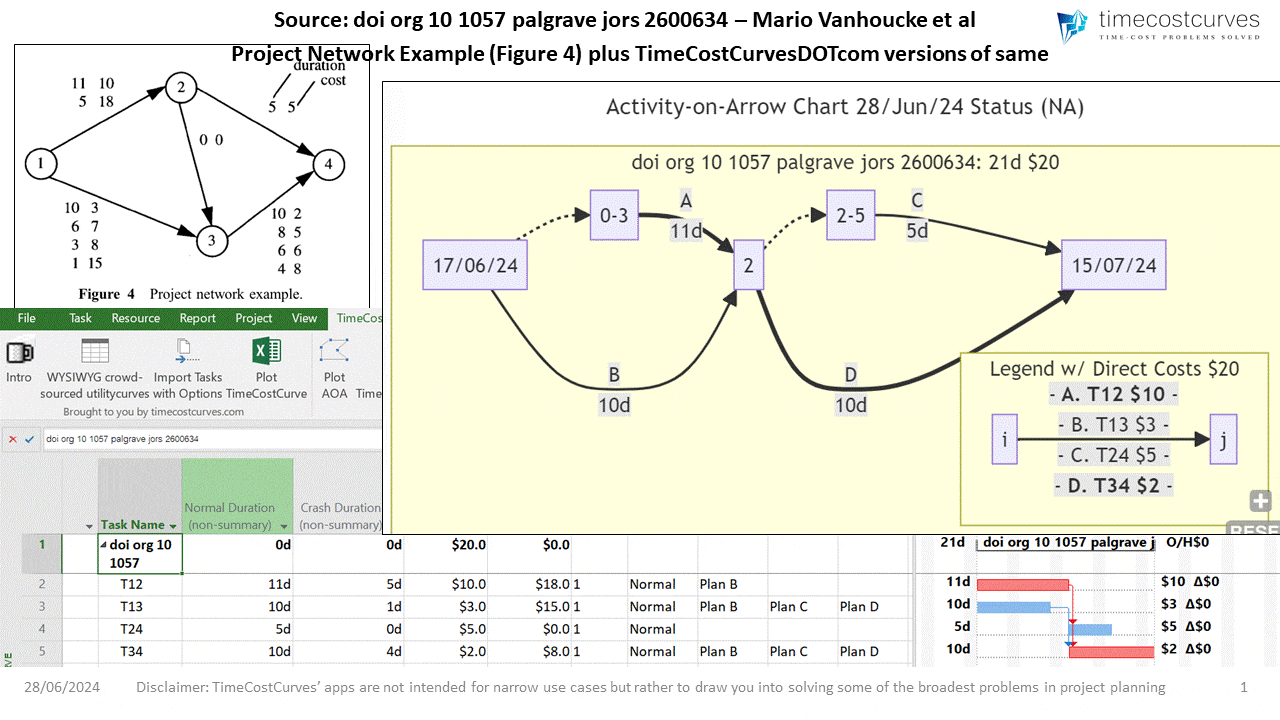Viewport: 1280px width, 720px height.
Task: Click the red T12 Gantt bar labeled $10
Action: (1022, 584)
